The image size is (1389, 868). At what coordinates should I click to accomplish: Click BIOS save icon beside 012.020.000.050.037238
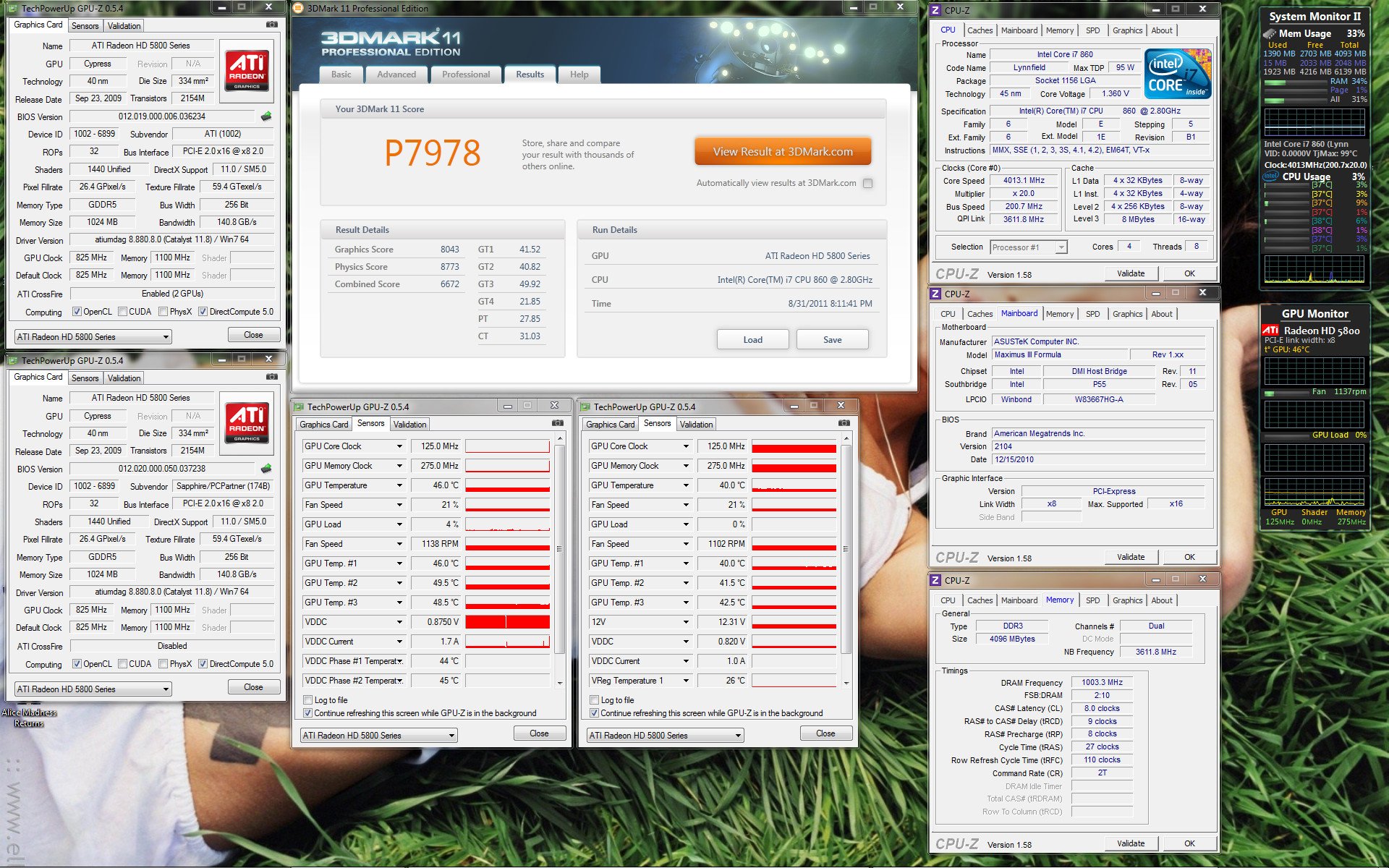pos(266,469)
